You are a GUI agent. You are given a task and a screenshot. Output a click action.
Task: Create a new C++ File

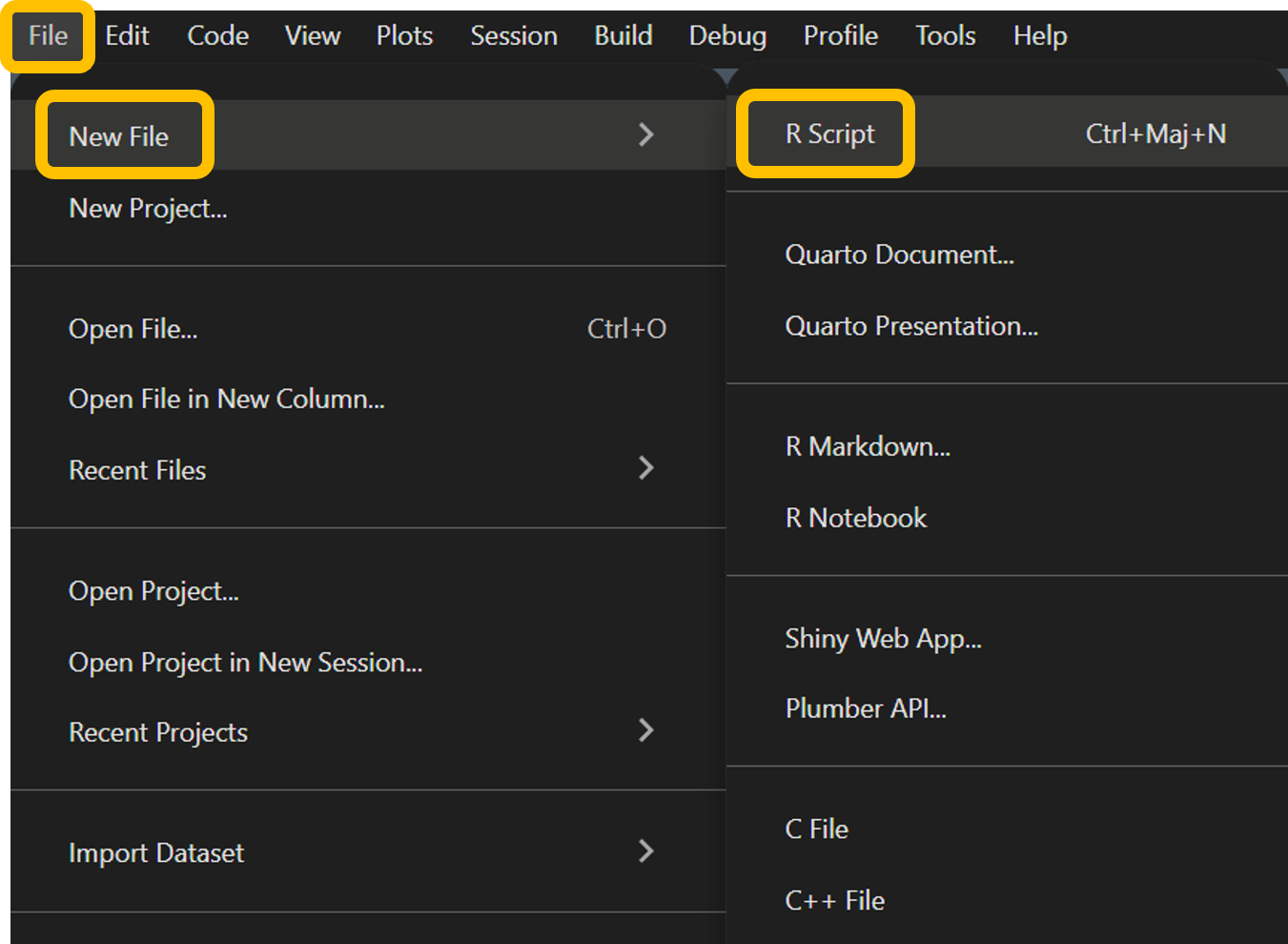(834, 900)
